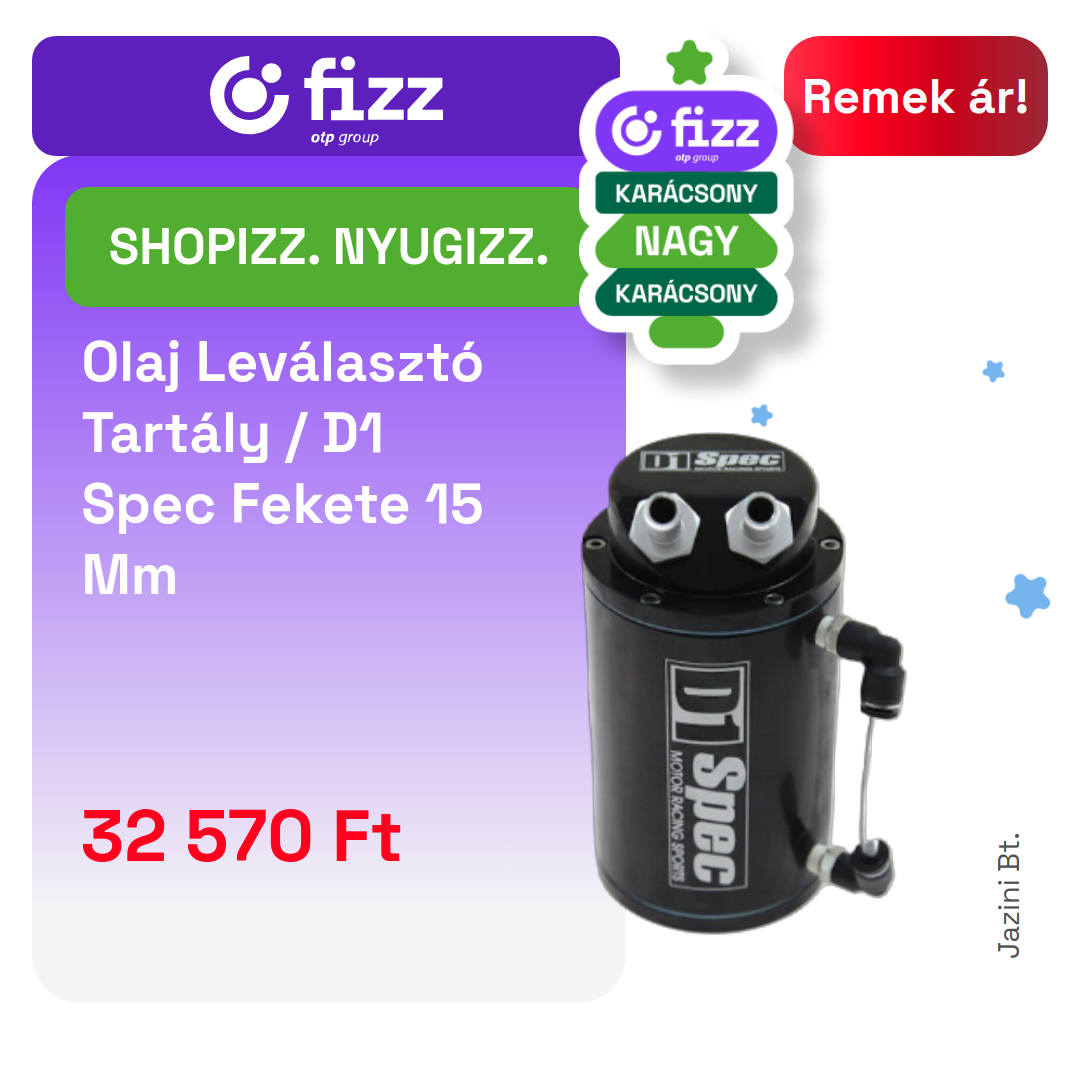Click the vertical D1 Spec label on tank body
1080x1080 pixels.
click(707, 773)
